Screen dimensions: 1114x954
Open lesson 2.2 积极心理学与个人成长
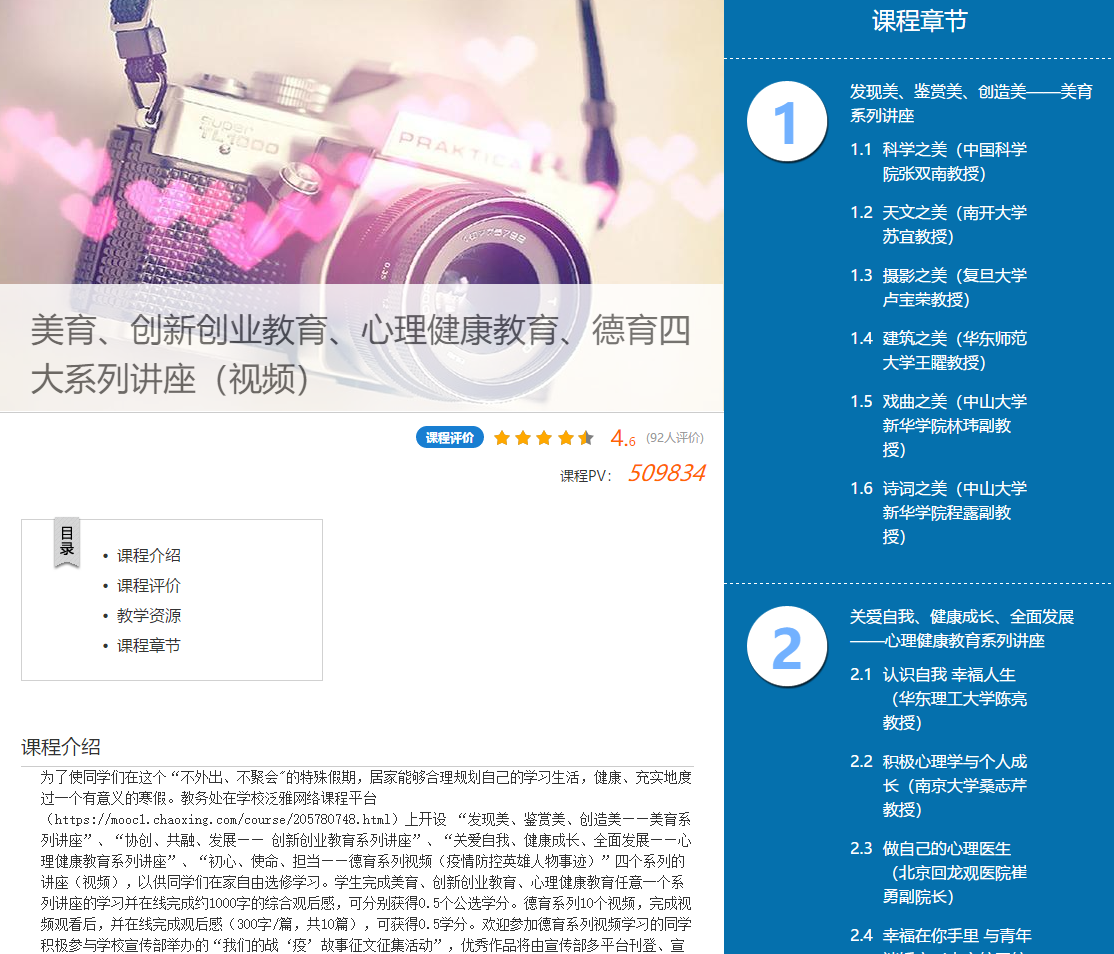953,785
